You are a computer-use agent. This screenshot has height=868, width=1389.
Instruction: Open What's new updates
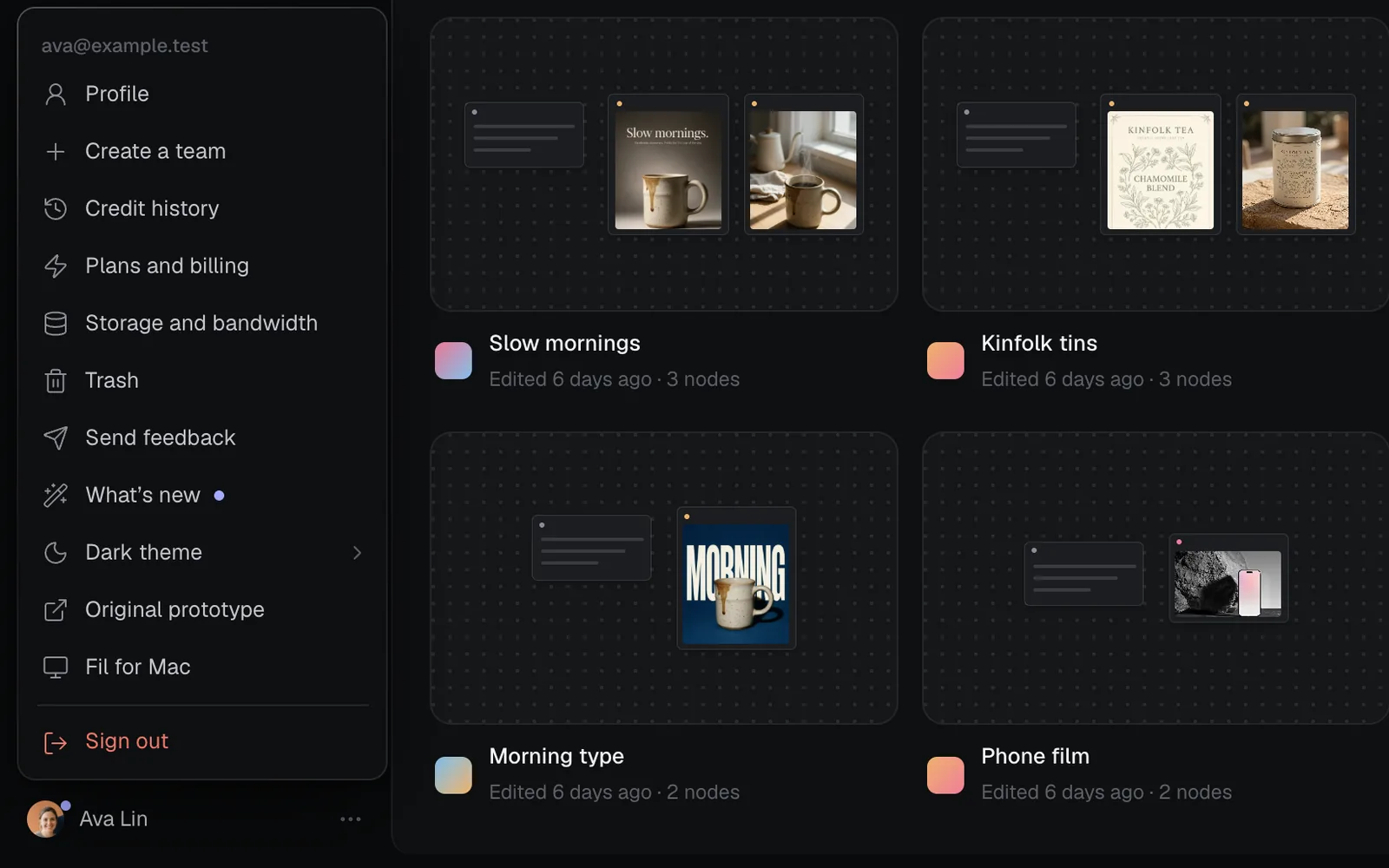[202, 495]
